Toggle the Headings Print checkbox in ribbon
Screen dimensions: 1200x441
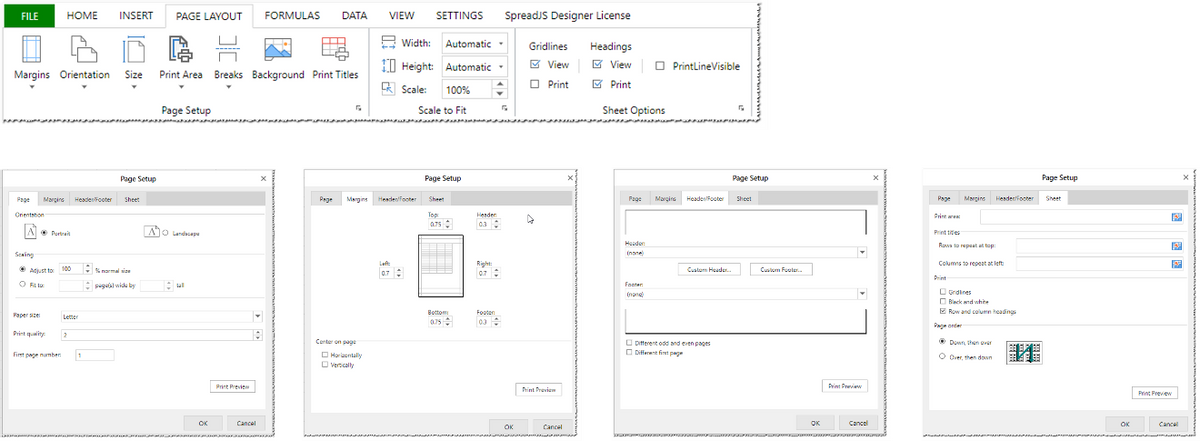(x=597, y=84)
